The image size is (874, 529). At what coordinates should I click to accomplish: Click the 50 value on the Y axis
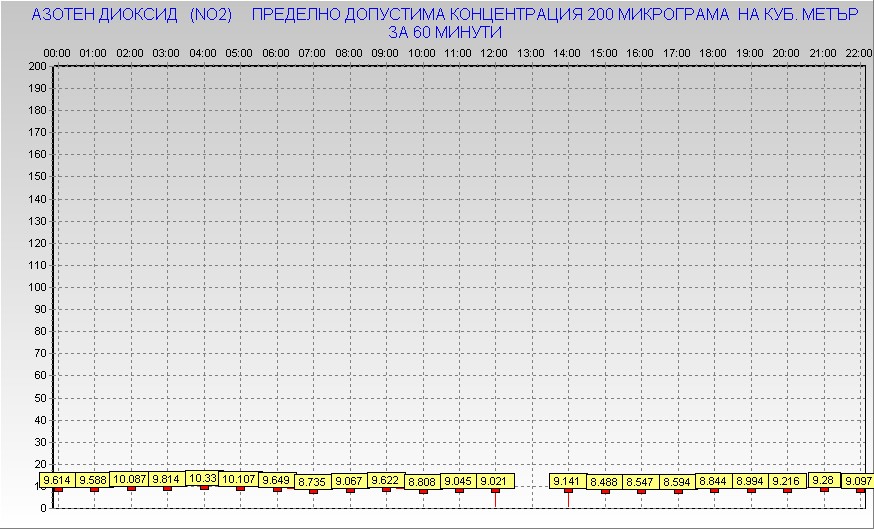tap(40, 397)
